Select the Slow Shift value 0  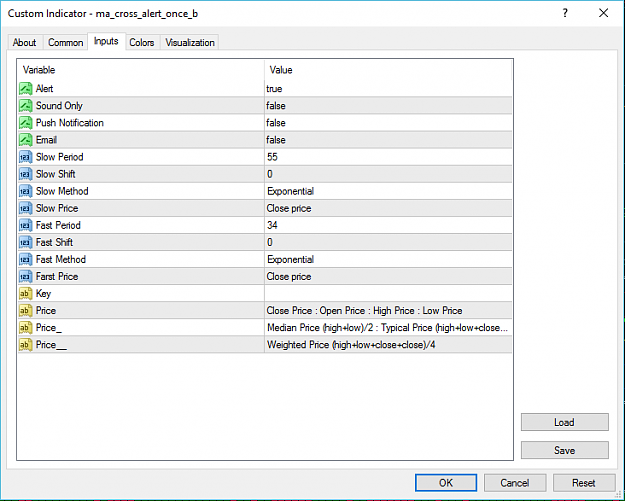(x=388, y=174)
